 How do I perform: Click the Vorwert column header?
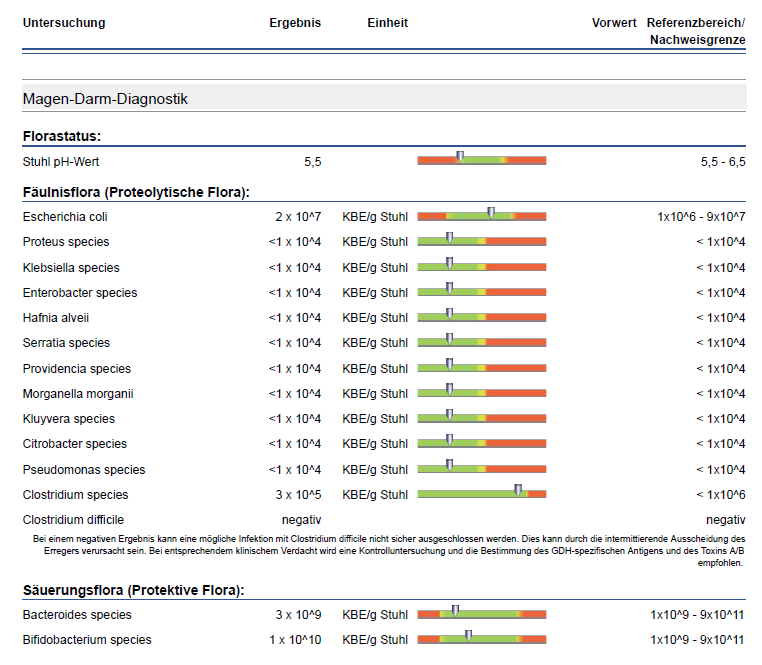(614, 23)
